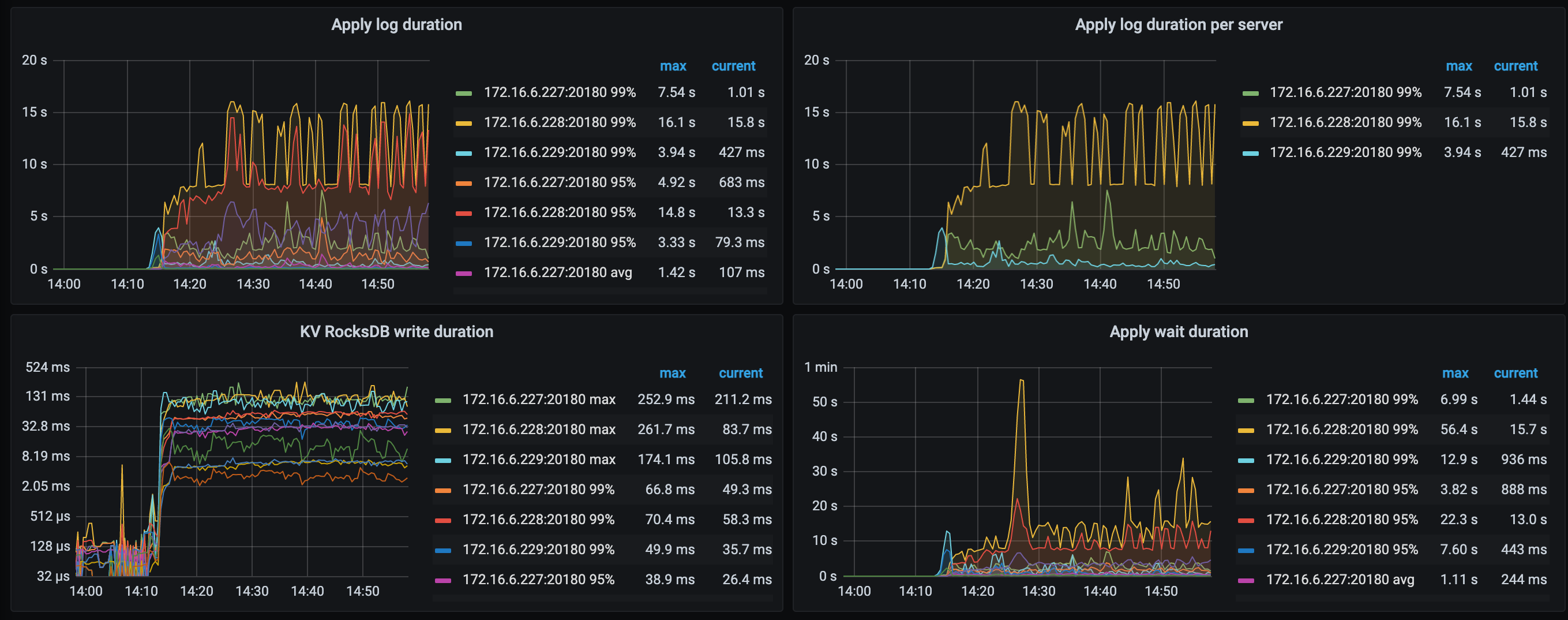Toggle series 172.16.6.227:20180 avg in Apply wait duration

coord(1340,579)
